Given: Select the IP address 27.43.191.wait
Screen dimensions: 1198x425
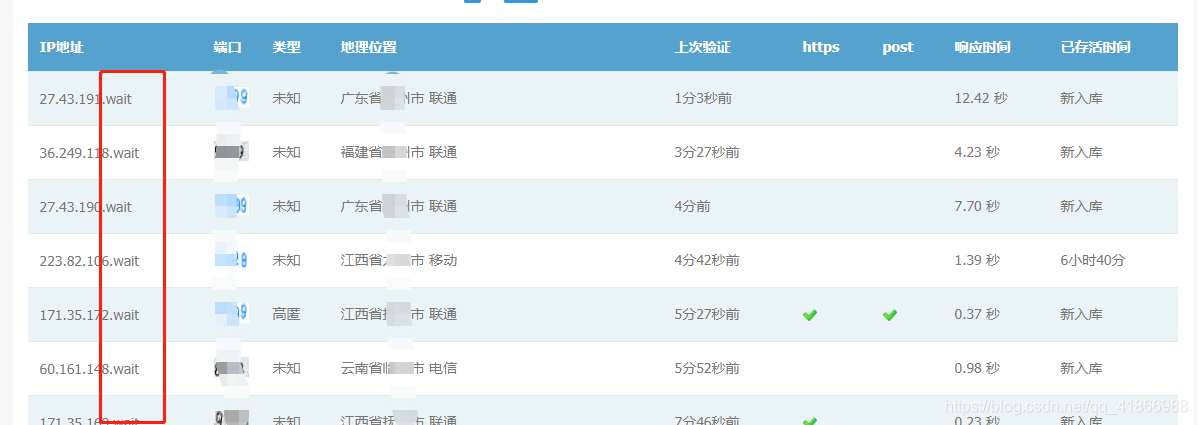Looking at the screenshot, I should click(x=86, y=99).
